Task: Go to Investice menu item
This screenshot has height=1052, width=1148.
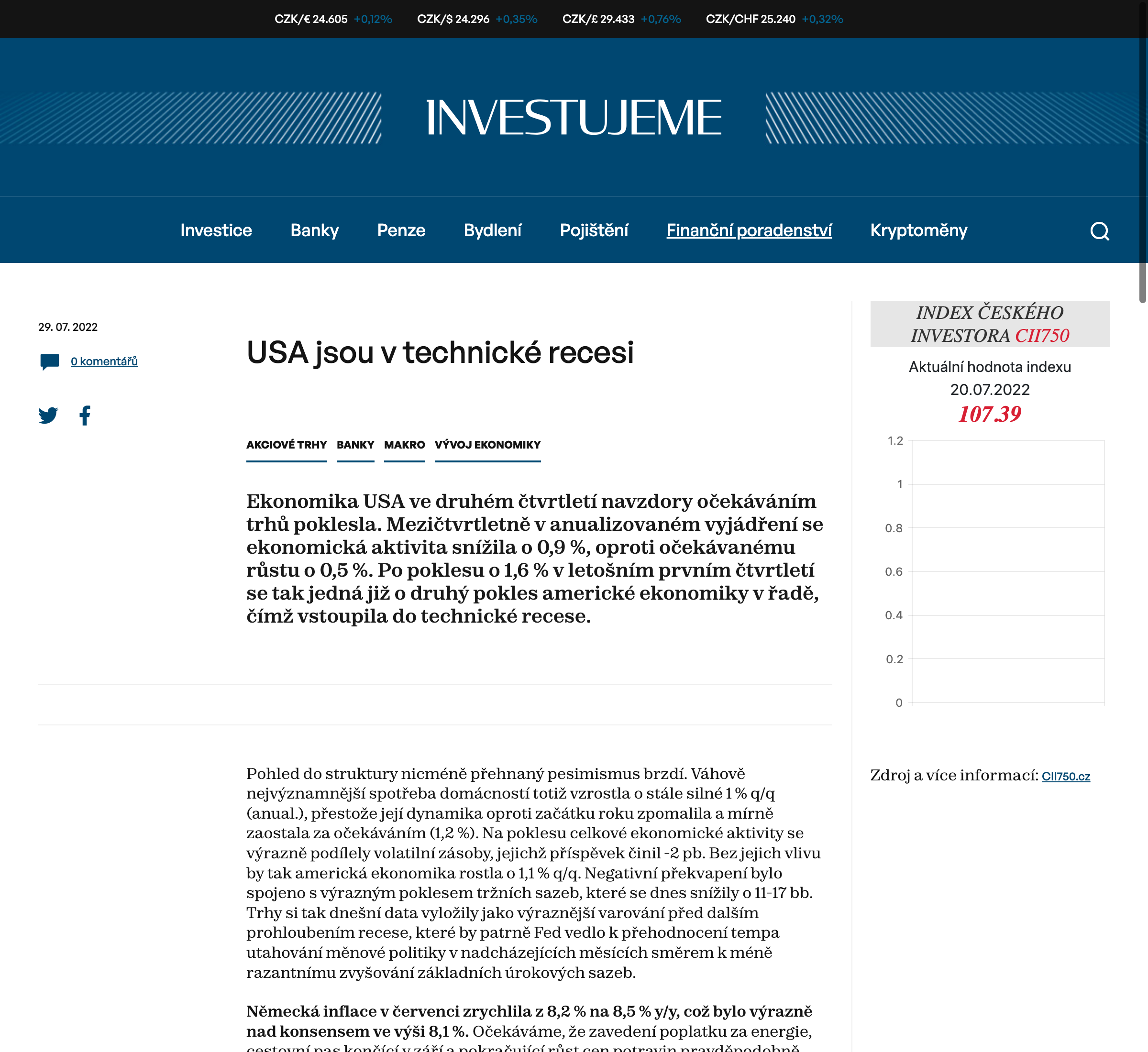Action: pyautogui.click(x=216, y=230)
